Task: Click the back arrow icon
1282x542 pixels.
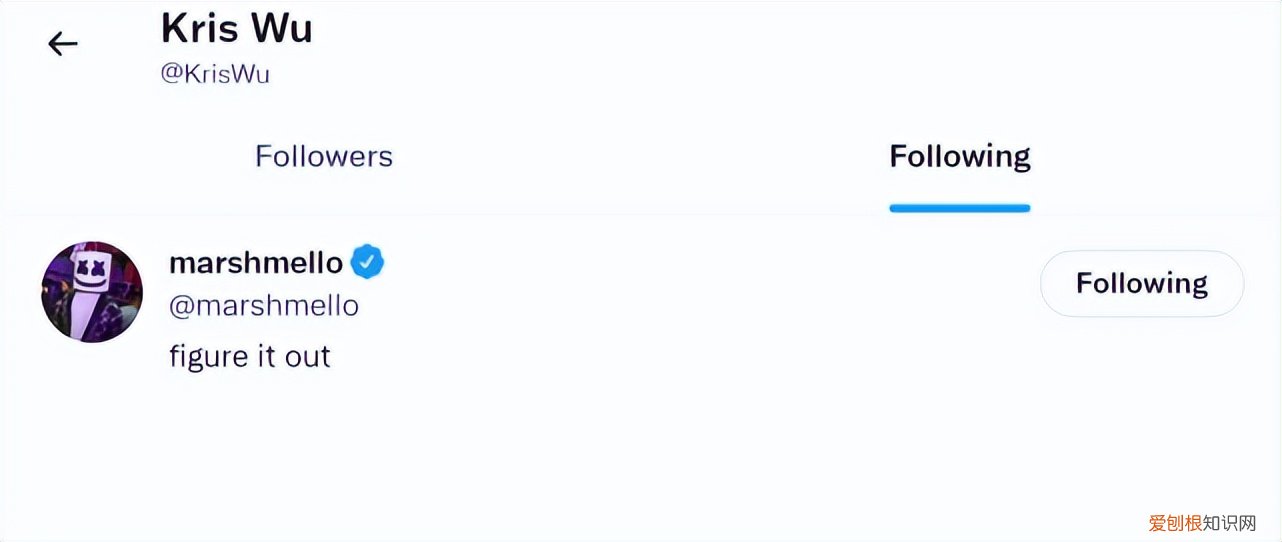Action: click(63, 44)
